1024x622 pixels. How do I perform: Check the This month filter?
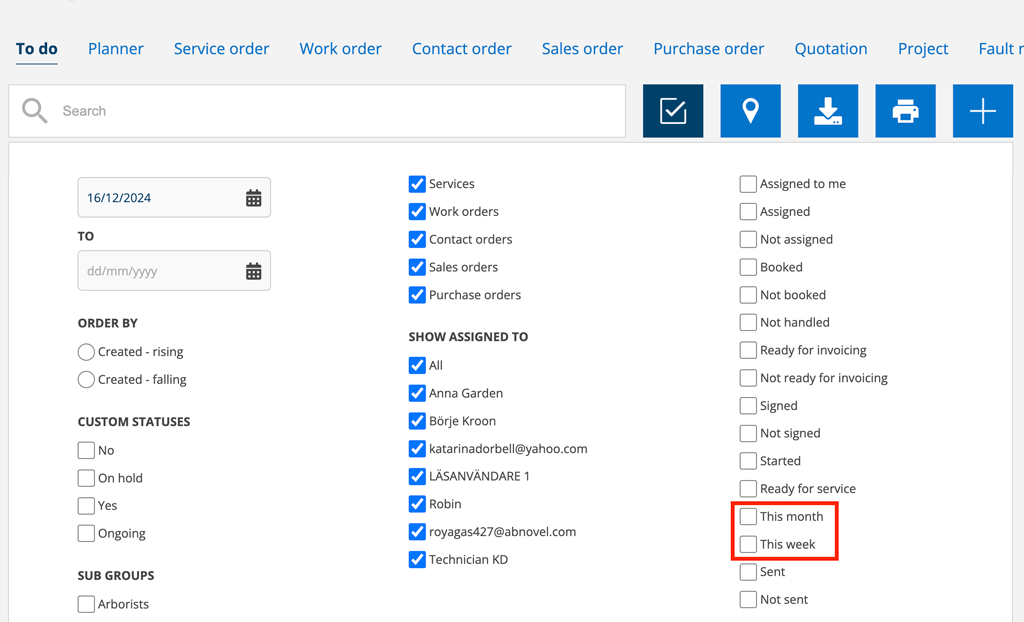click(748, 517)
